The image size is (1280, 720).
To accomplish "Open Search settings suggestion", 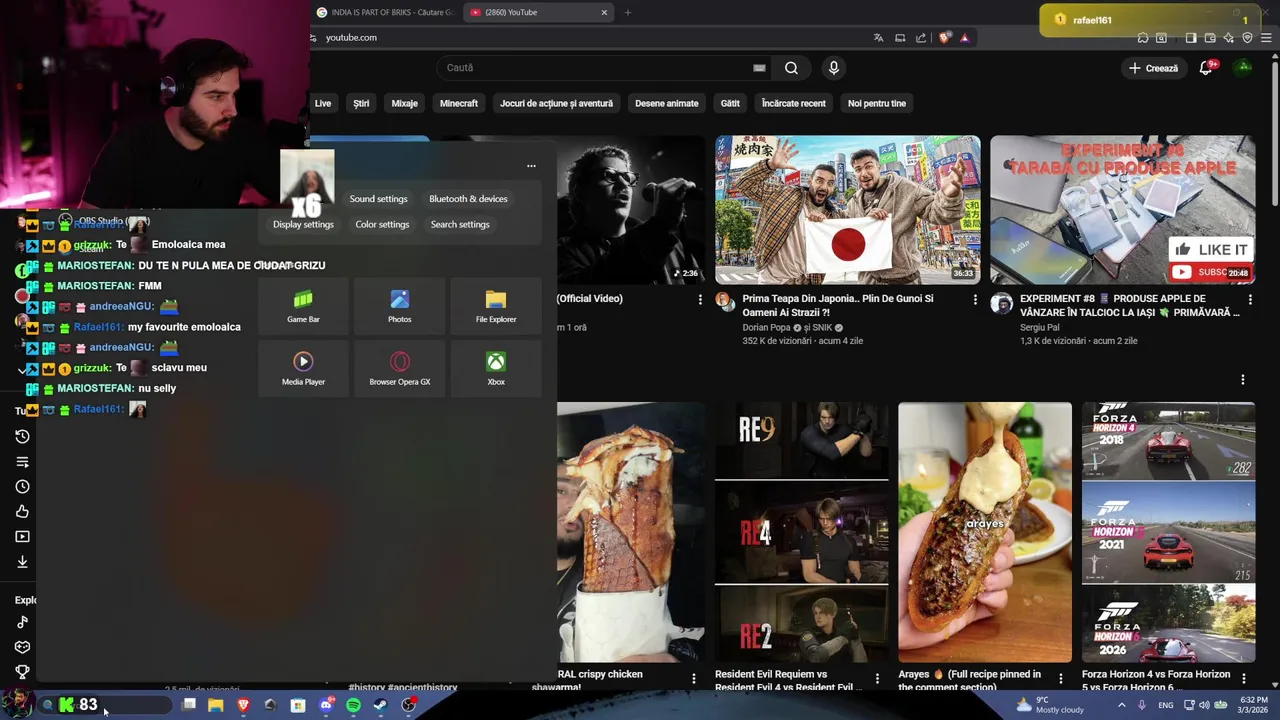I will [x=460, y=225].
